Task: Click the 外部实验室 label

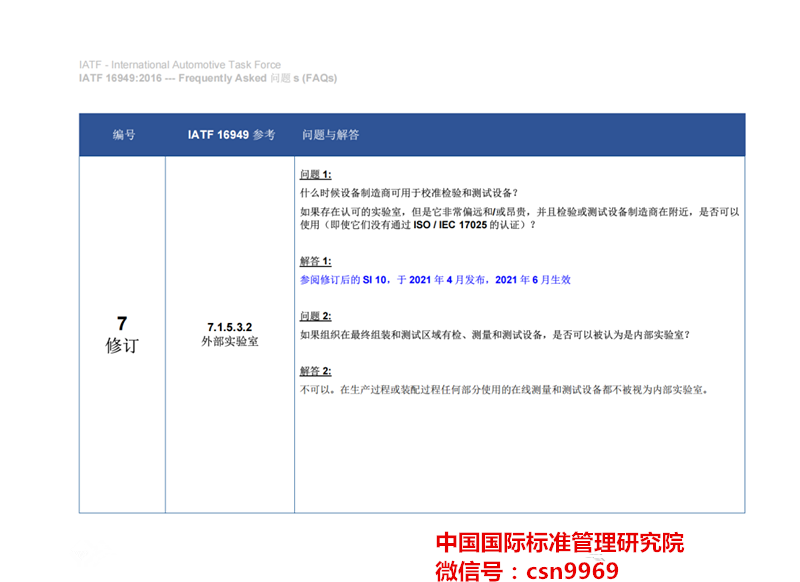Action: coord(230,341)
